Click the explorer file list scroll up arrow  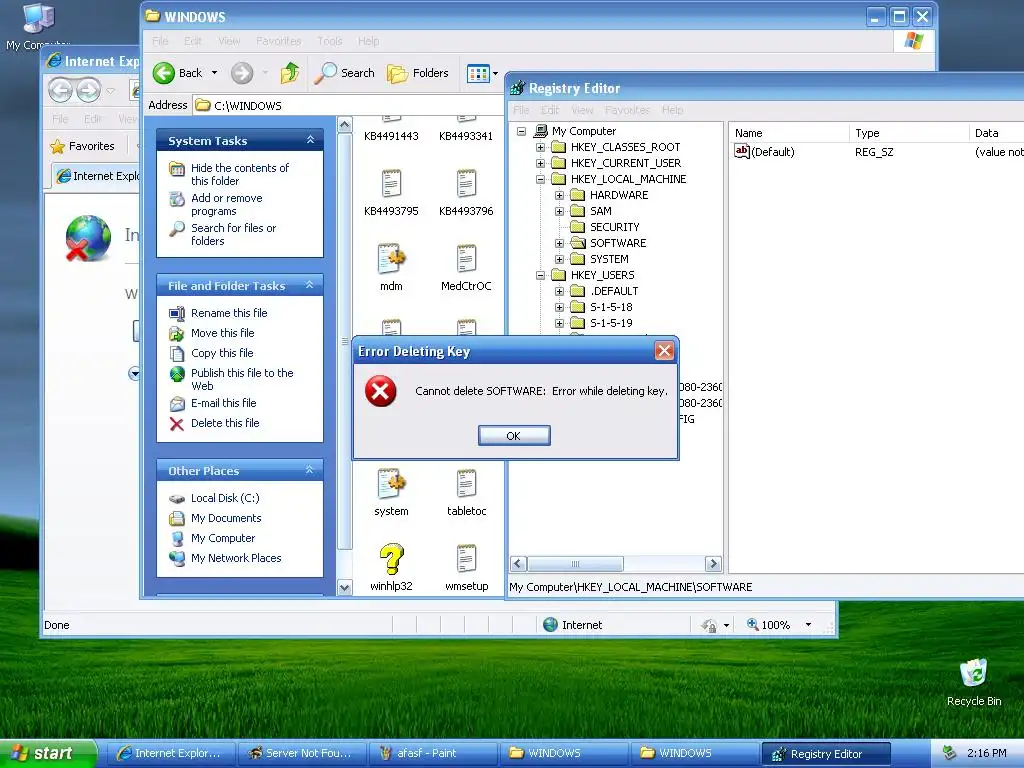coord(344,125)
